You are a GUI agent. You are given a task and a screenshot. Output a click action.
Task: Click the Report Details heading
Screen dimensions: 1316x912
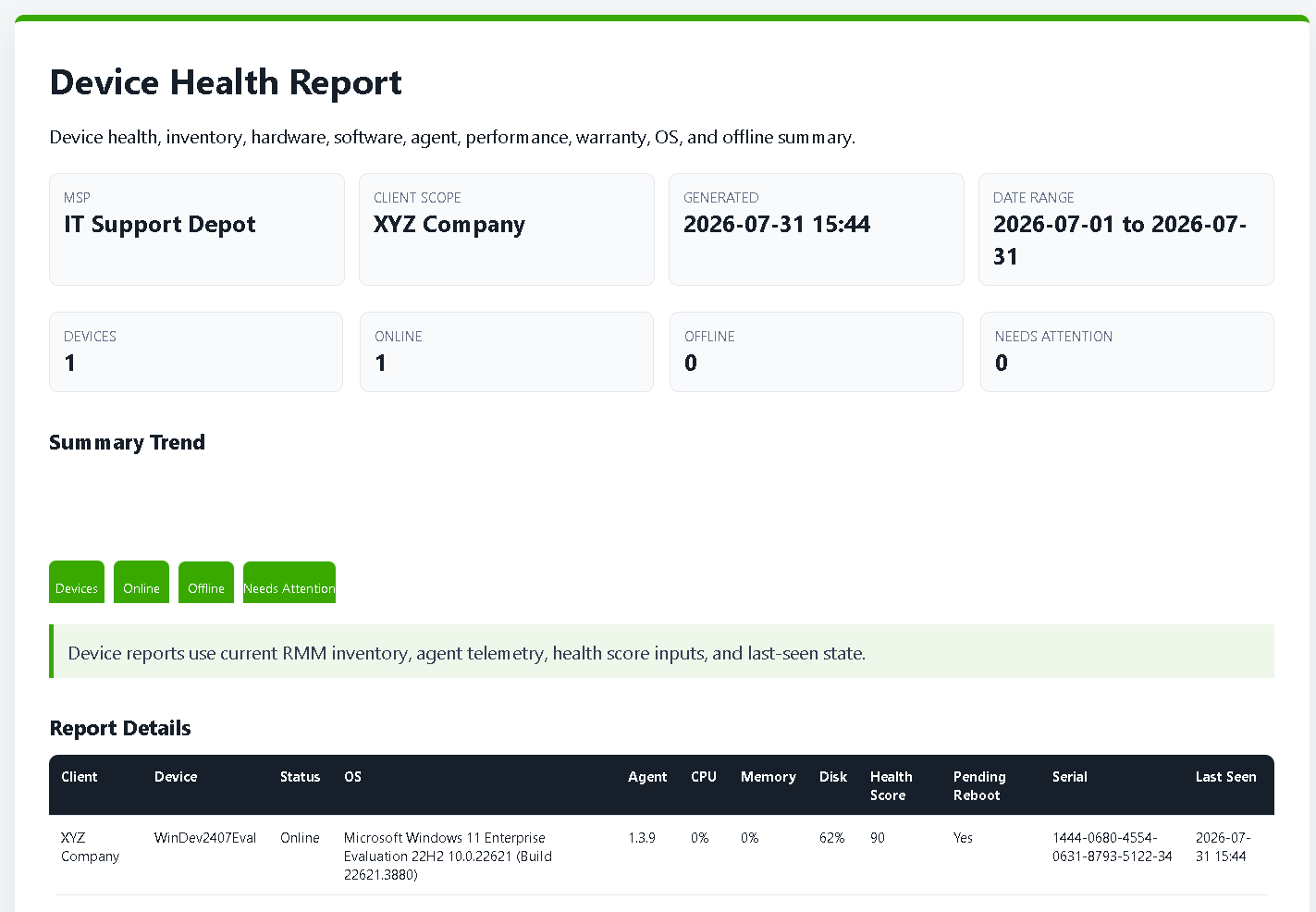pos(120,728)
